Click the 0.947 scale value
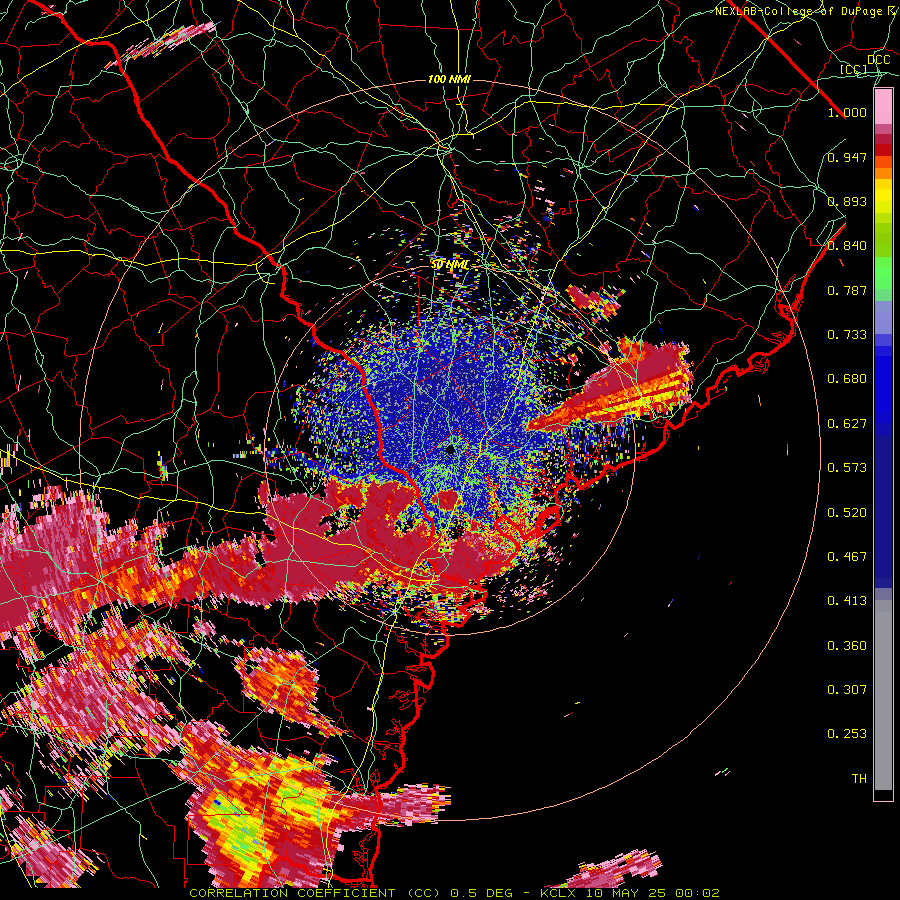Viewport: 900px width, 900px height. click(x=847, y=157)
